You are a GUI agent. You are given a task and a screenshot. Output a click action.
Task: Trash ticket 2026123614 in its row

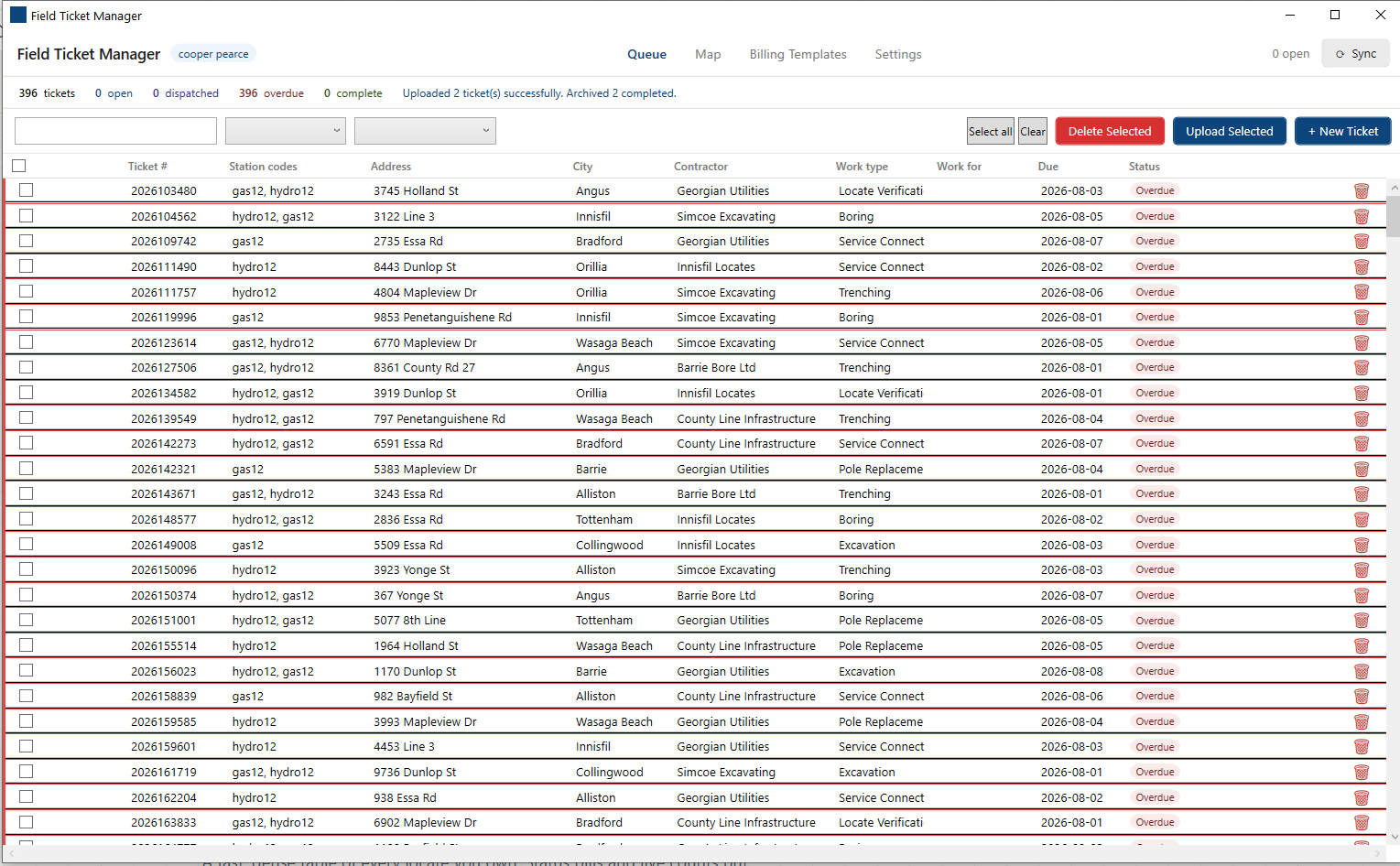click(x=1362, y=342)
